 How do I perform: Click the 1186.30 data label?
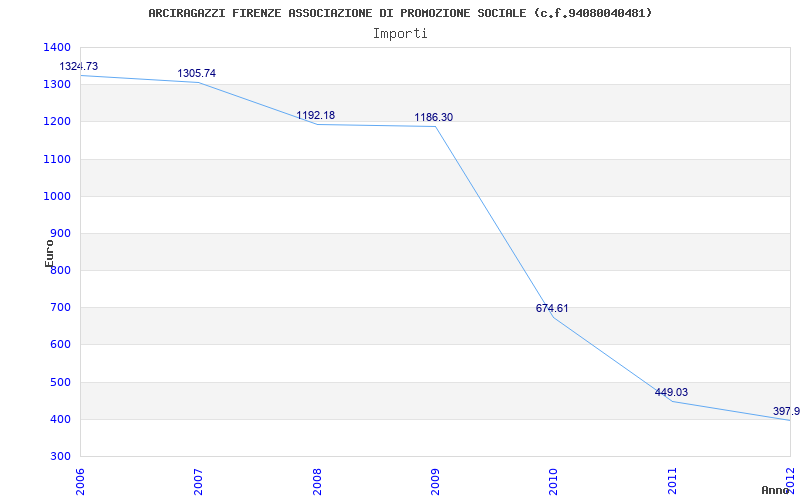(434, 117)
